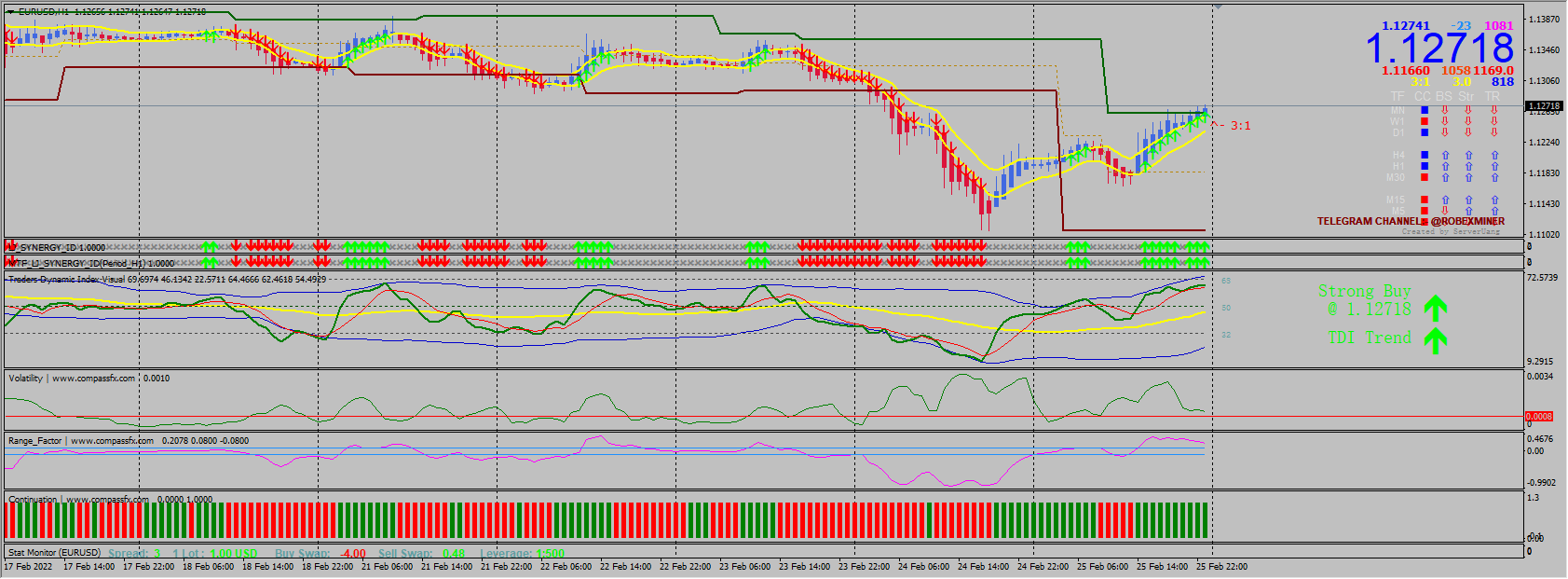Click the large 1.12718 price display

pyautogui.click(x=1439, y=48)
